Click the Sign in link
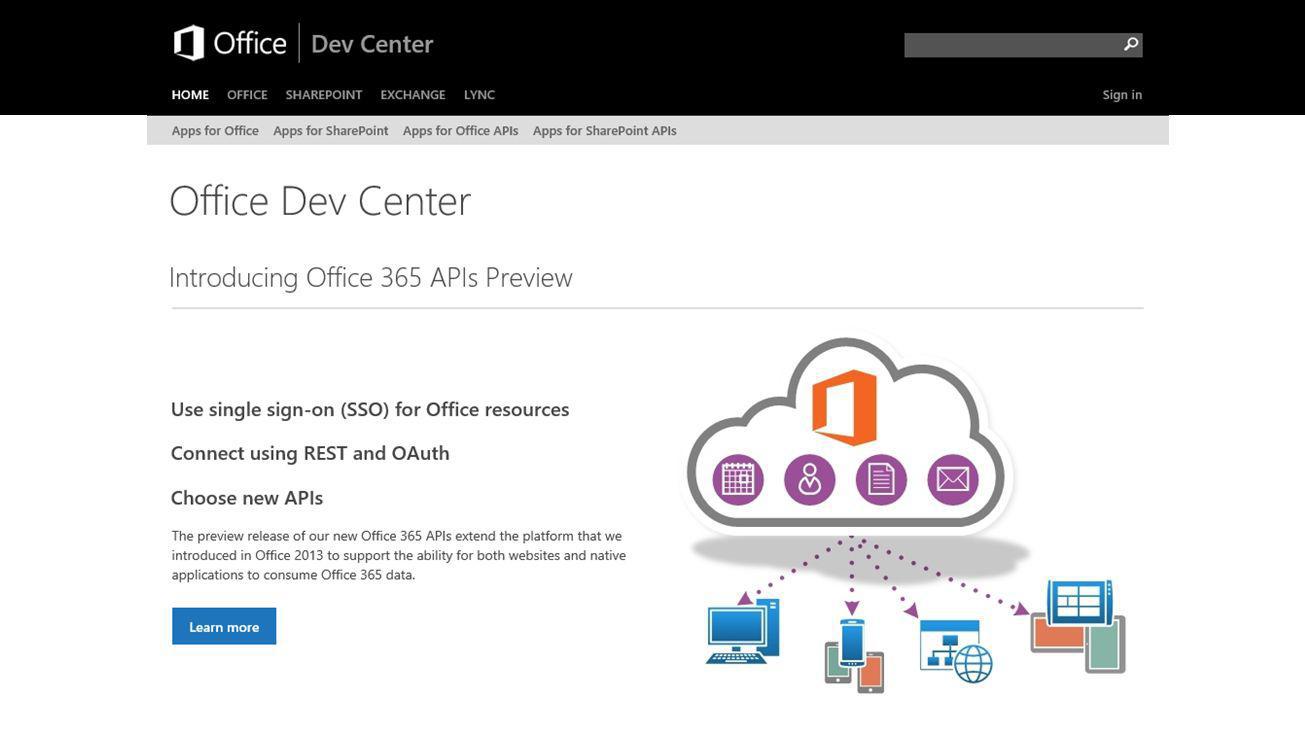Viewport: 1305px width, 734px height. (1122, 95)
